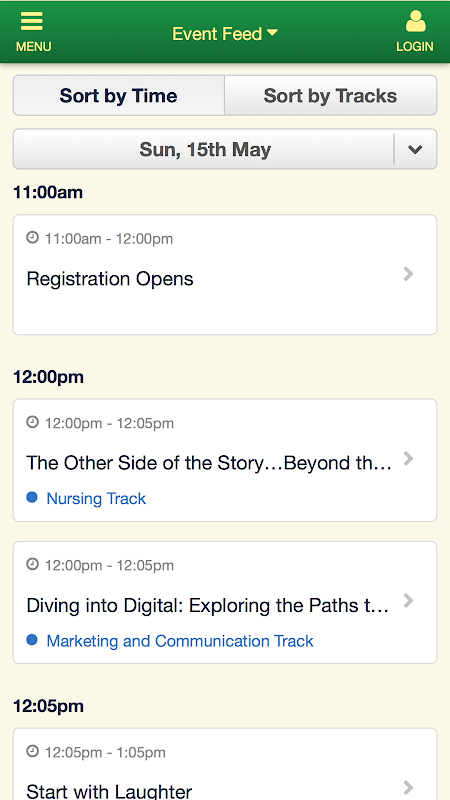Viewport: 450px width, 800px height.
Task: Click chevron on Diving into Digital card
Action: click(408, 601)
